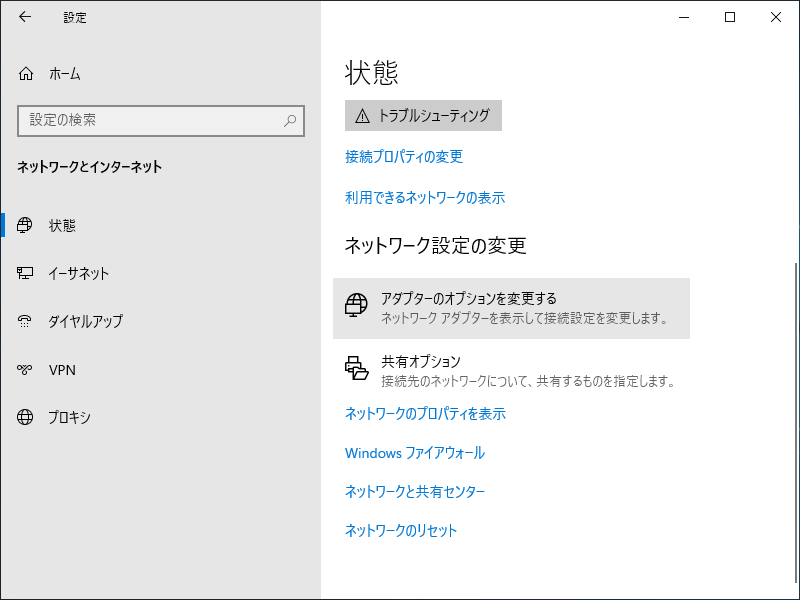Open 利用できるネットワークの表示 link
The image size is (800, 600).
425,197
